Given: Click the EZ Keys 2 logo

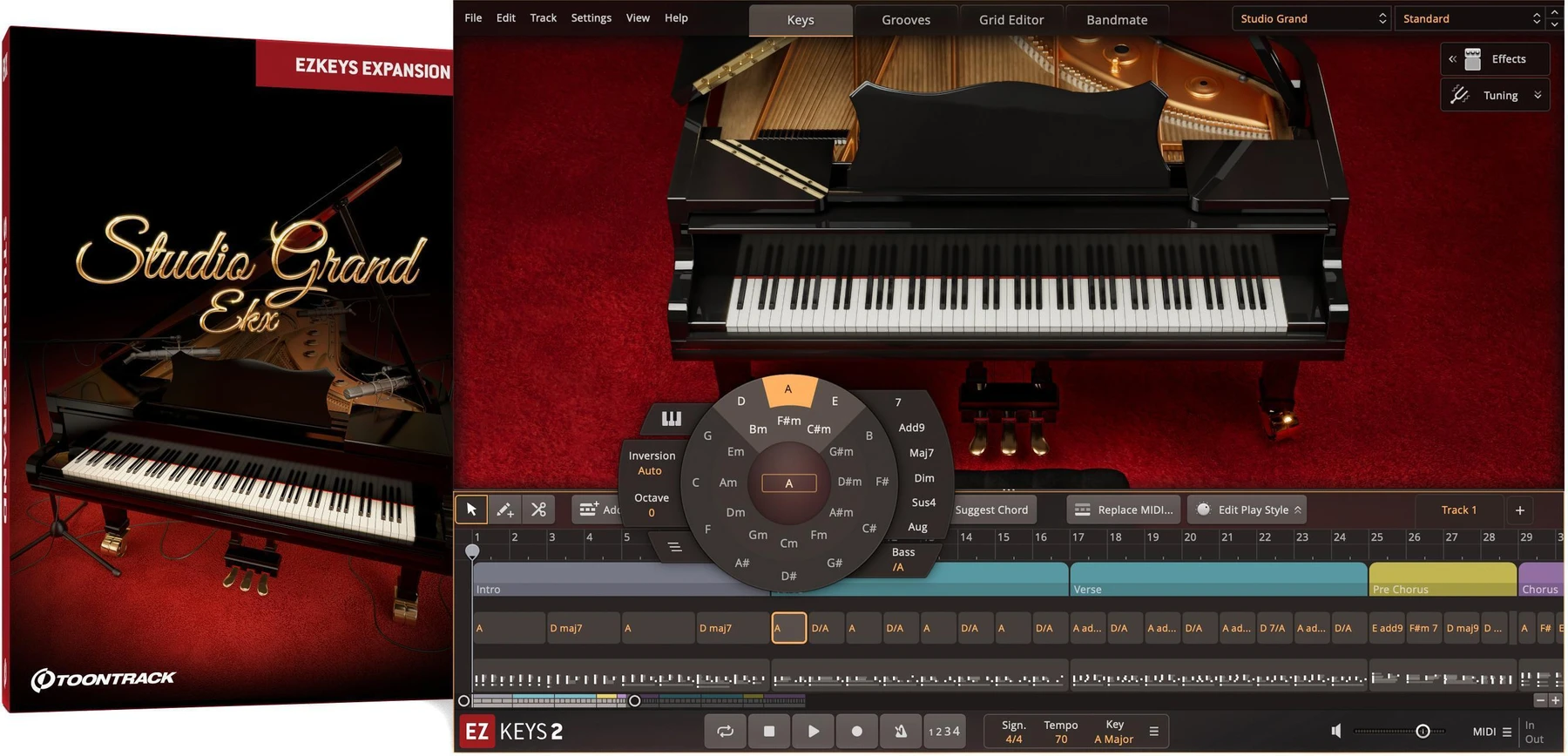Looking at the screenshot, I should 511,732.
